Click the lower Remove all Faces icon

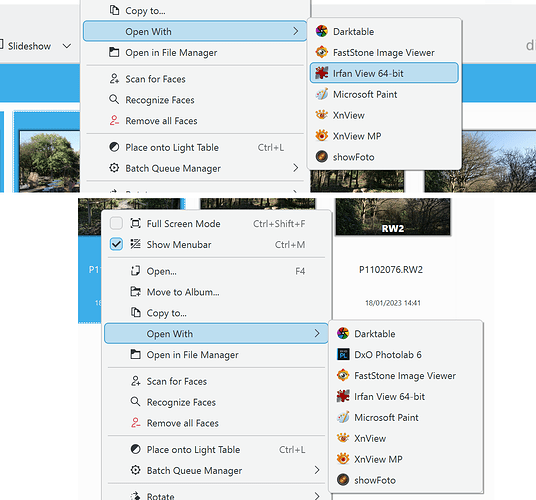(135, 423)
